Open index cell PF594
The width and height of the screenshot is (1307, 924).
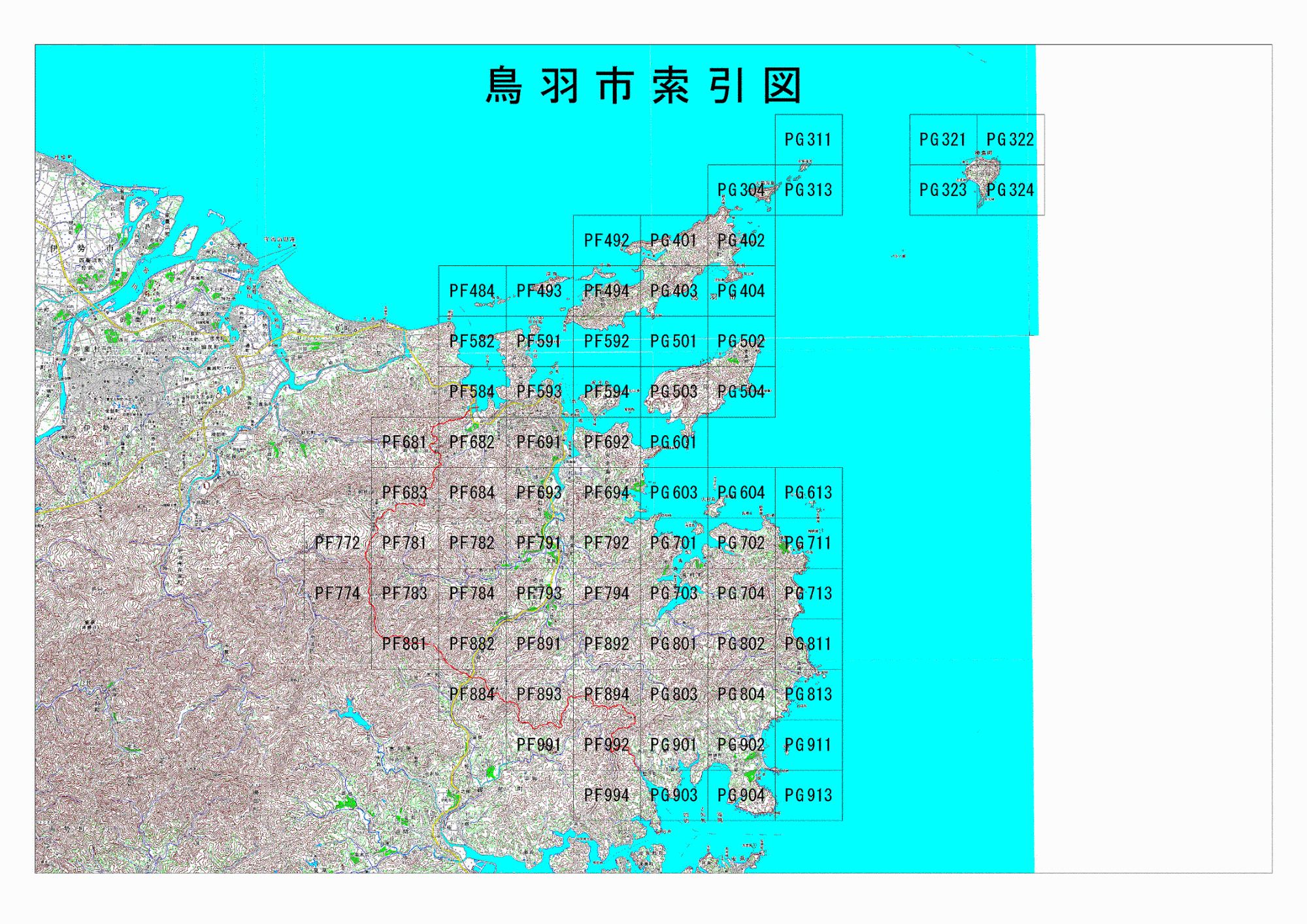tap(606, 391)
